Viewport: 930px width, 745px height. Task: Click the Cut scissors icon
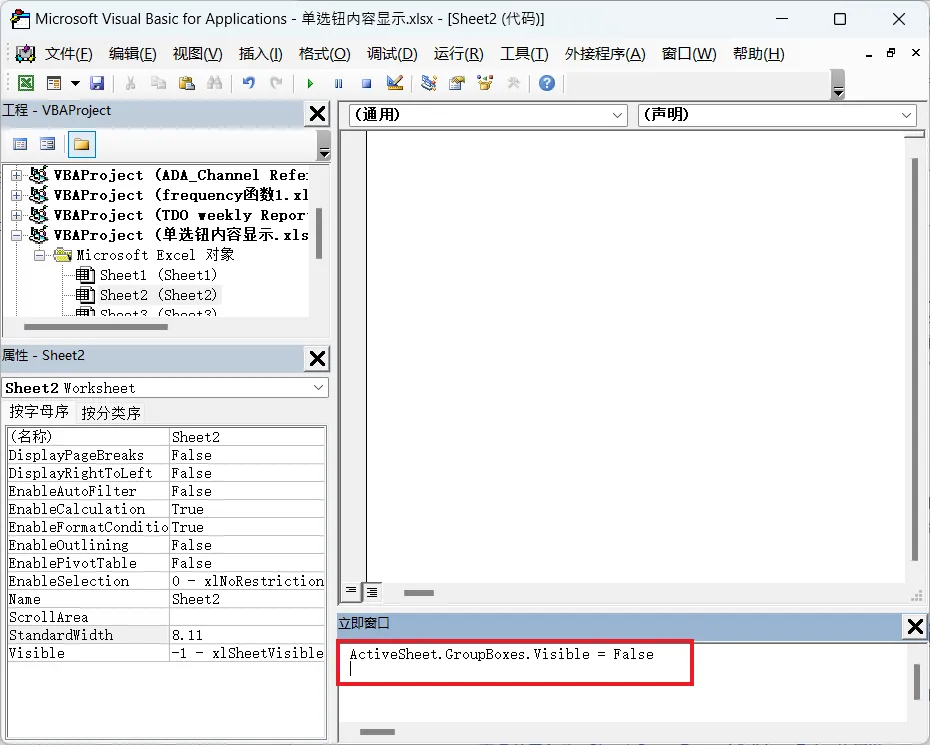coord(130,83)
